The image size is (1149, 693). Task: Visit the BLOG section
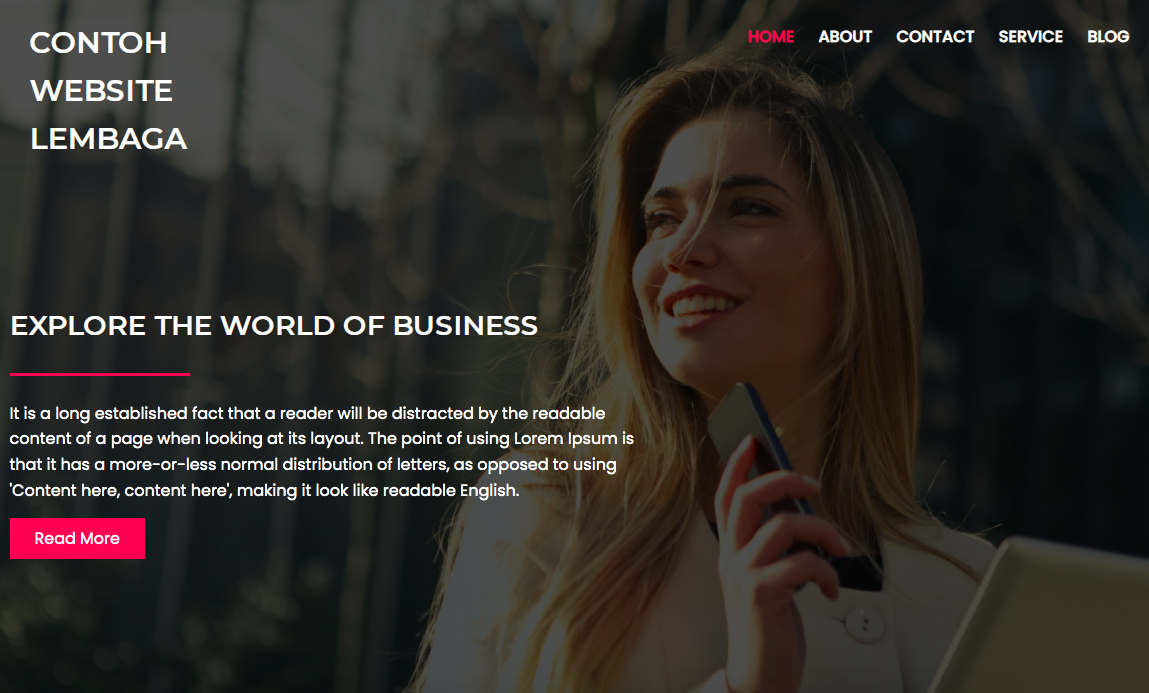coord(1108,37)
